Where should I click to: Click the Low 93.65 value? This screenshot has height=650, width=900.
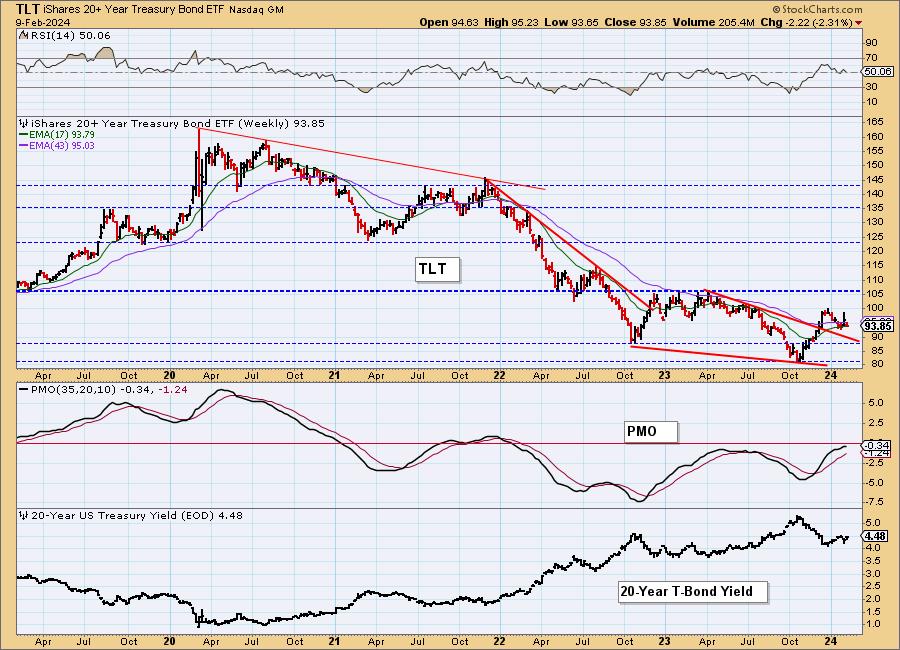tap(571, 22)
